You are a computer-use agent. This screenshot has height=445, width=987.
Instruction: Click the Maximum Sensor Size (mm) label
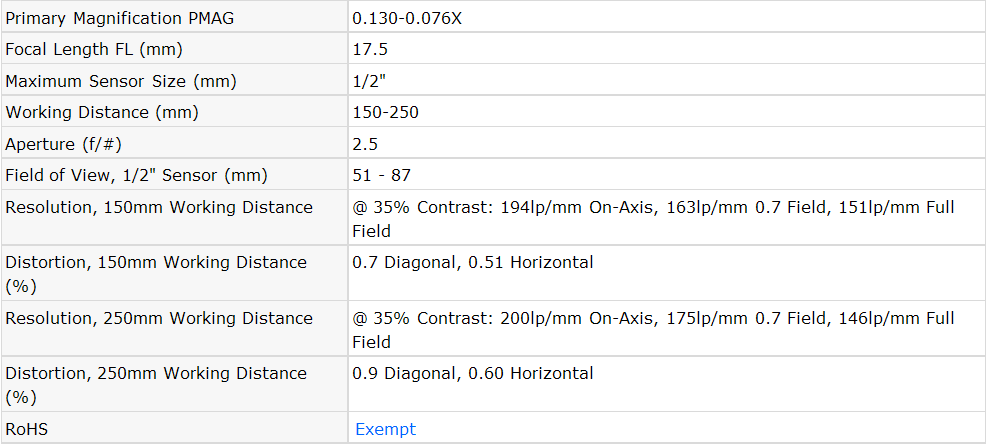(x=121, y=81)
